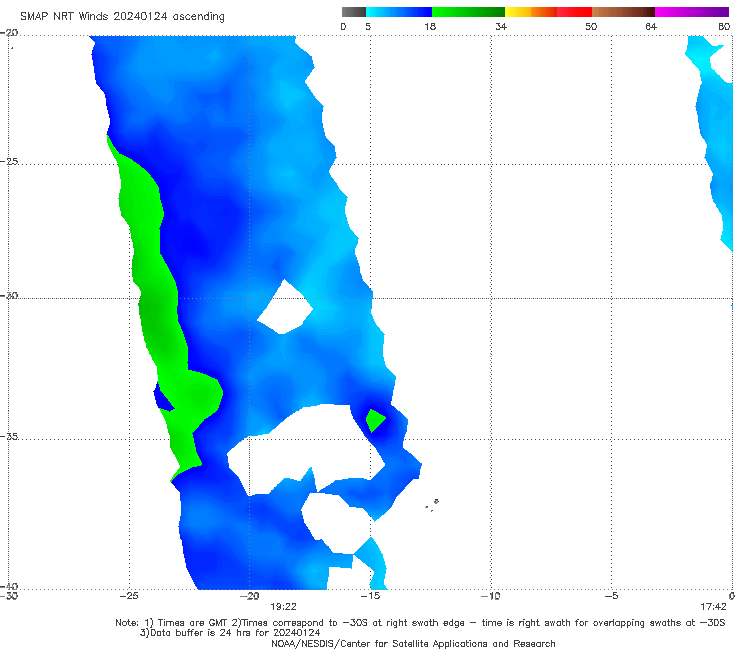Viewport: 740px width, 650px height.
Task: Click the NOAA/NESDIS credit line
Action: [413, 643]
